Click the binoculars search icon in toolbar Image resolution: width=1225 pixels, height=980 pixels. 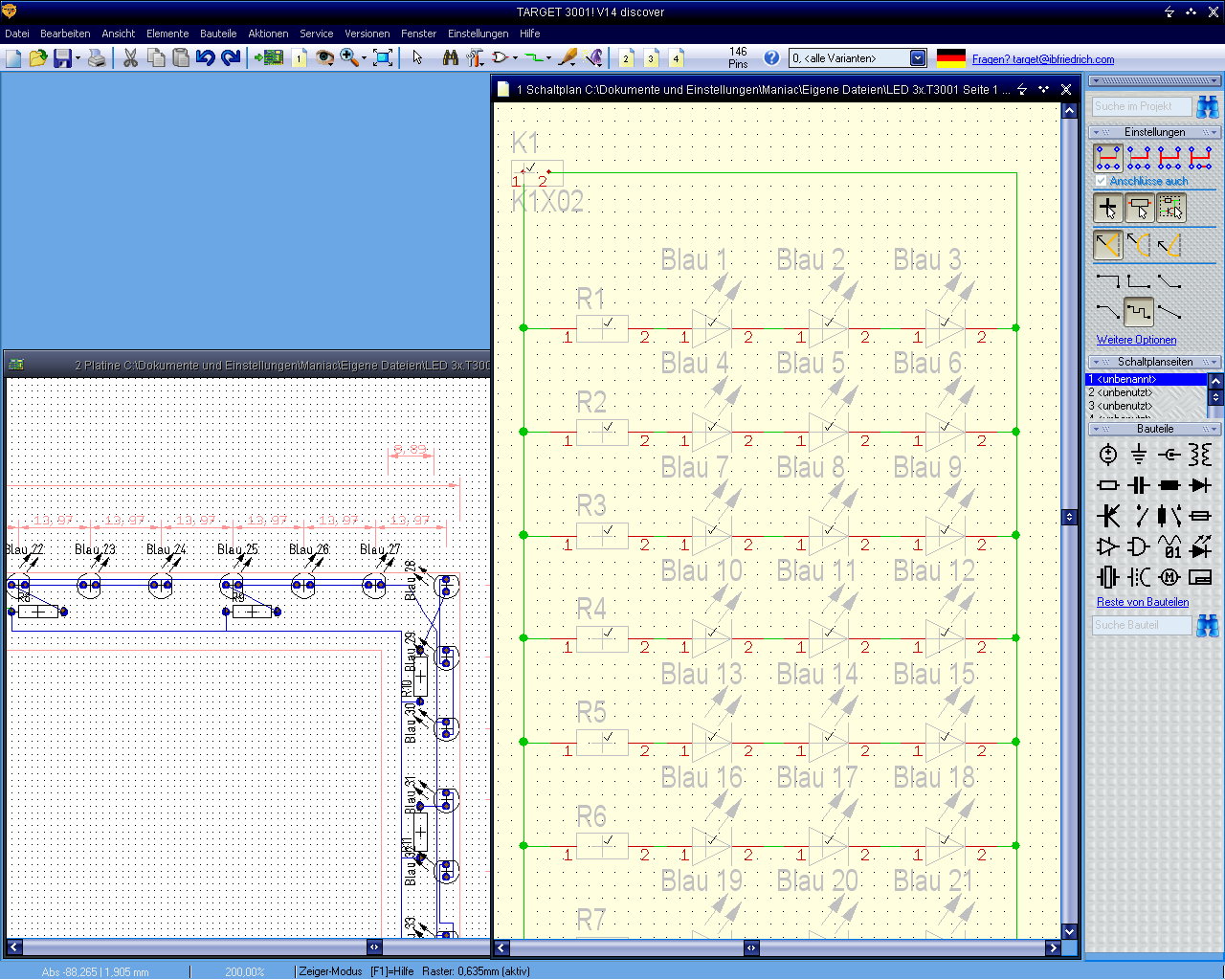[x=450, y=58]
